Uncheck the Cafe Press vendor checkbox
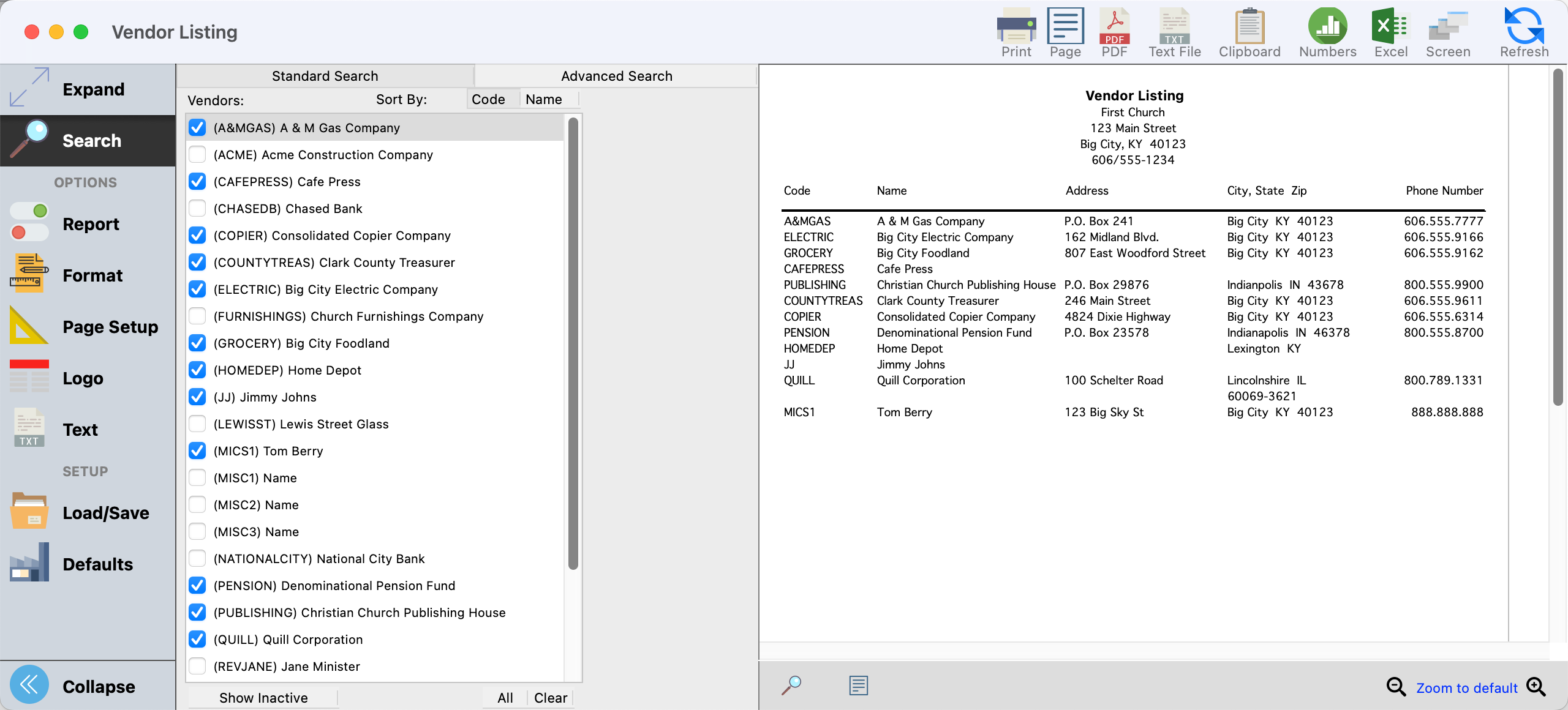1568x710 pixels. [197, 182]
